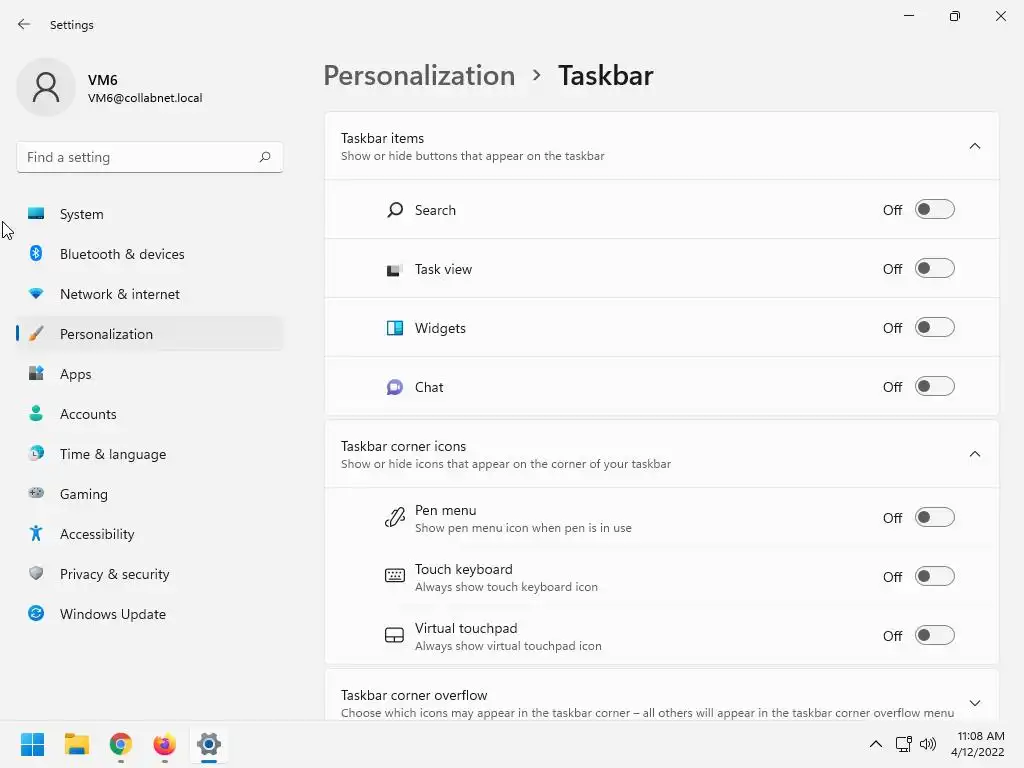Turn on the Search taskbar toggle

tap(935, 210)
